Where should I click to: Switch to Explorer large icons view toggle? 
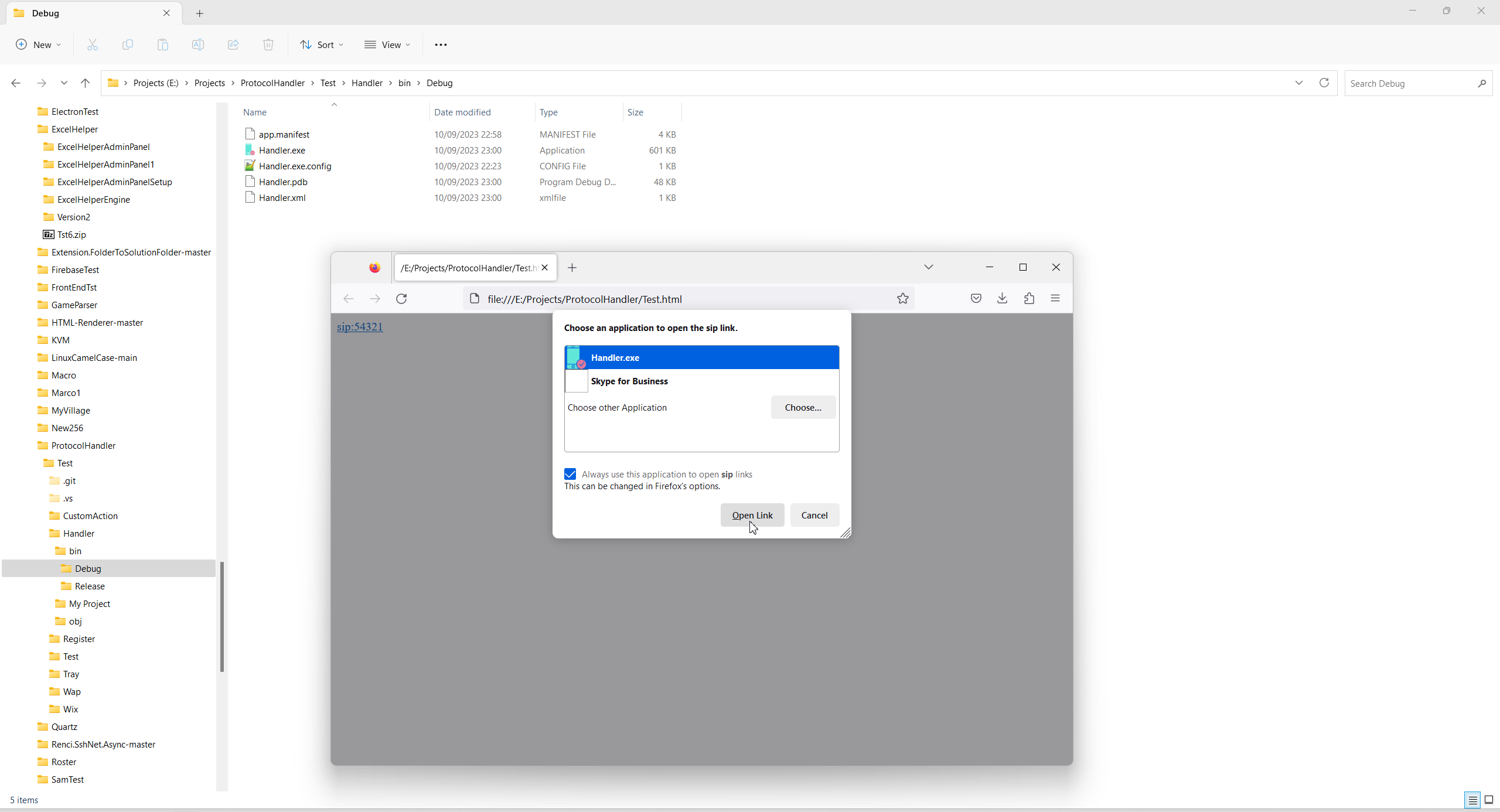click(x=1488, y=800)
